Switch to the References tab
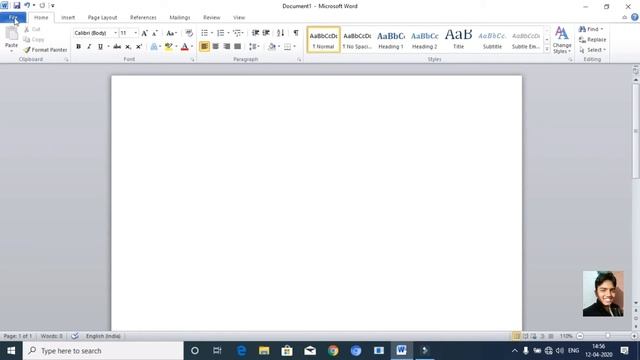This screenshot has height=360, width=640. click(143, 18)
